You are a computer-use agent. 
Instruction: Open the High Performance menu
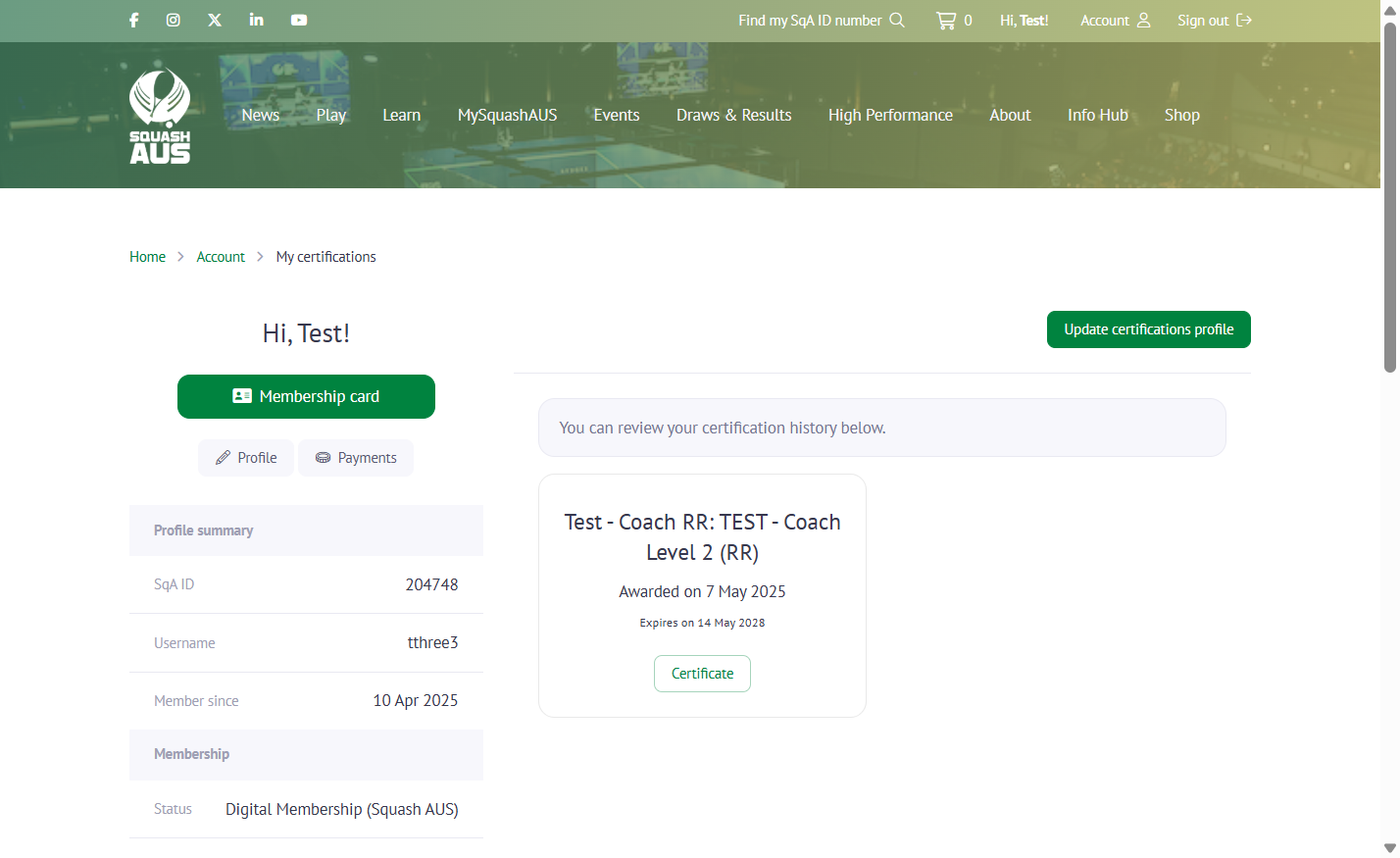(890, 115)
